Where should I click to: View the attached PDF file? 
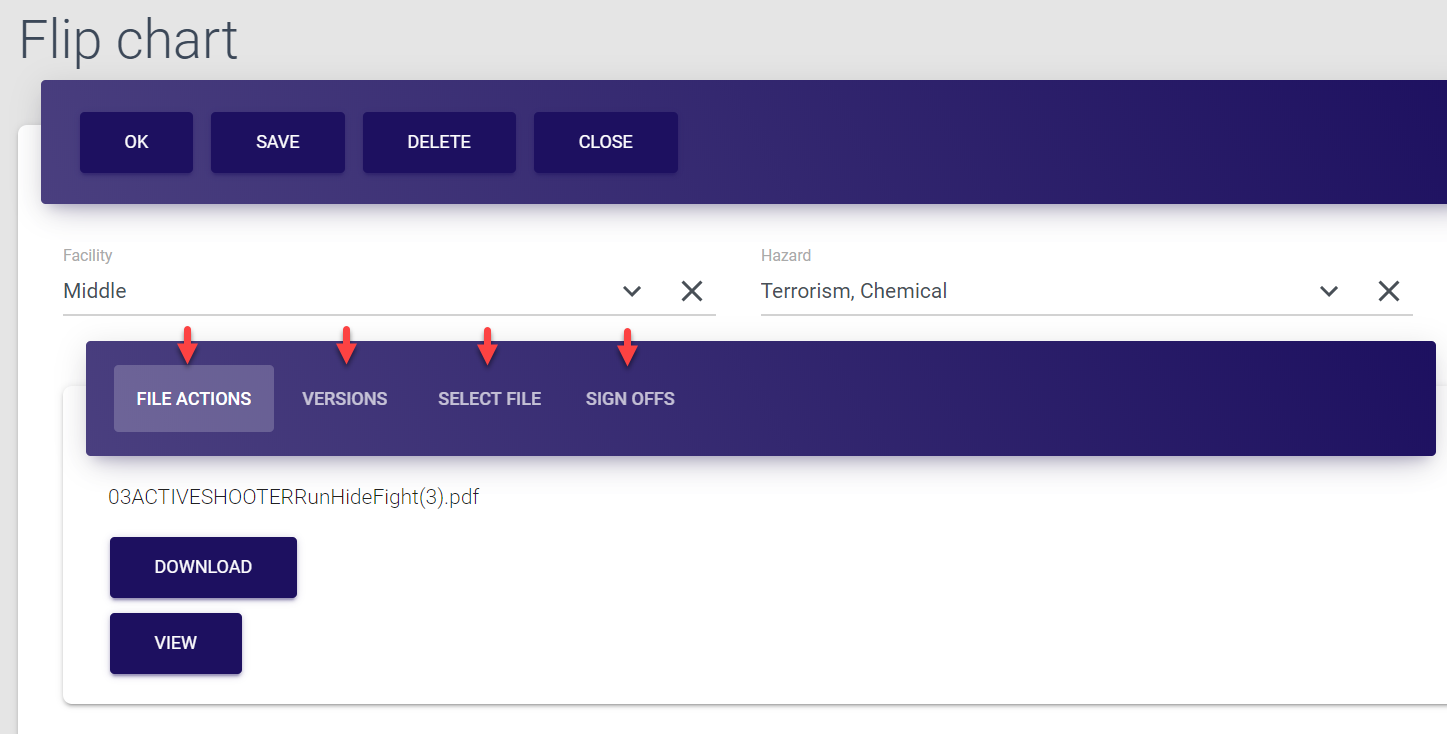tap(176, 643)
